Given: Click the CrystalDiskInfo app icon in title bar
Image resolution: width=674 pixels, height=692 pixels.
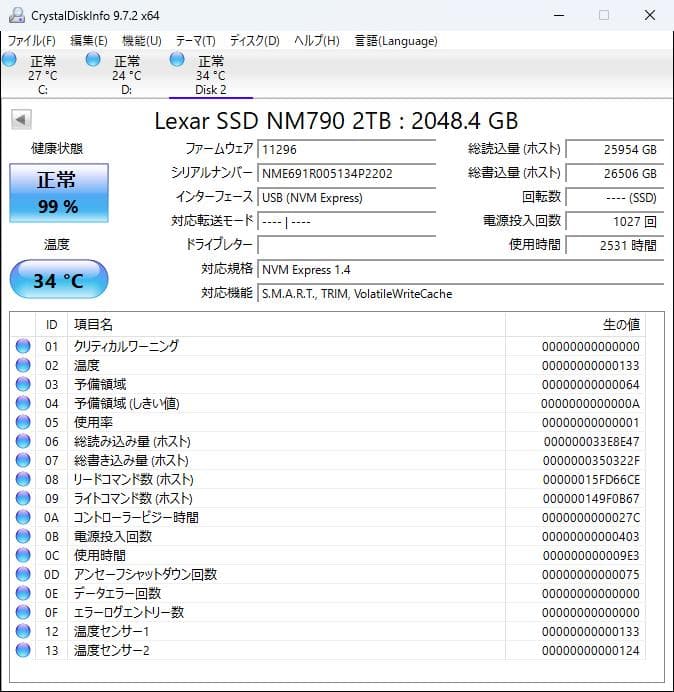Looking at the screenshot, I should point(17,15).
